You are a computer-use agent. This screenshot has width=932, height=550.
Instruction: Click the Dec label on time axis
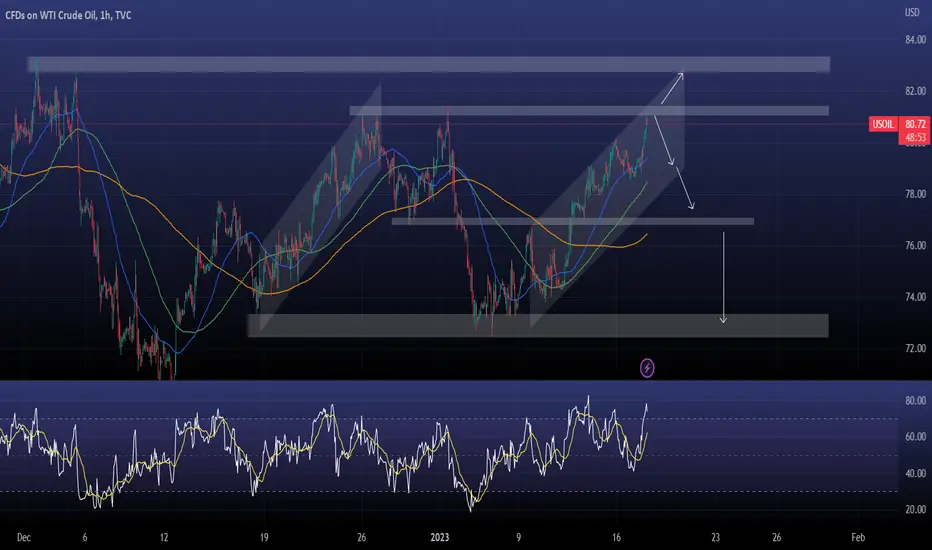coord(23,538)
